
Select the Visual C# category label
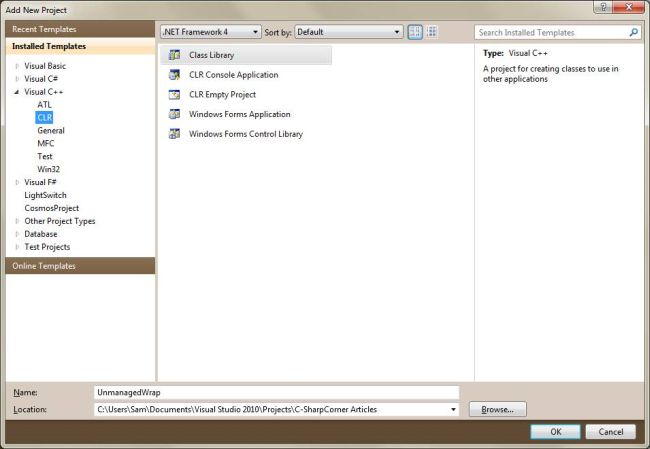41,79
